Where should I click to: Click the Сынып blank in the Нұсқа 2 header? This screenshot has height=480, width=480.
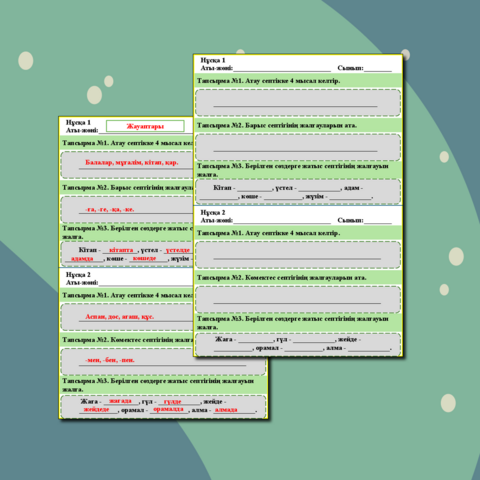click(x=378, y=223)
